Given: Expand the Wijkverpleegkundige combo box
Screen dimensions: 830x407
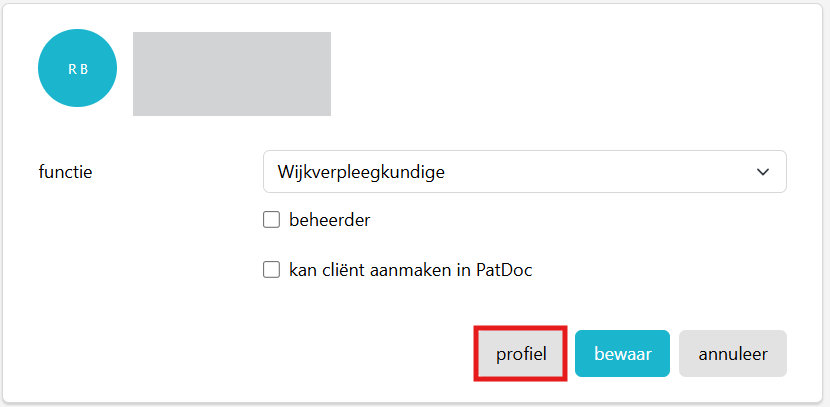Looking at the screenshot, I should pos(525,172).
